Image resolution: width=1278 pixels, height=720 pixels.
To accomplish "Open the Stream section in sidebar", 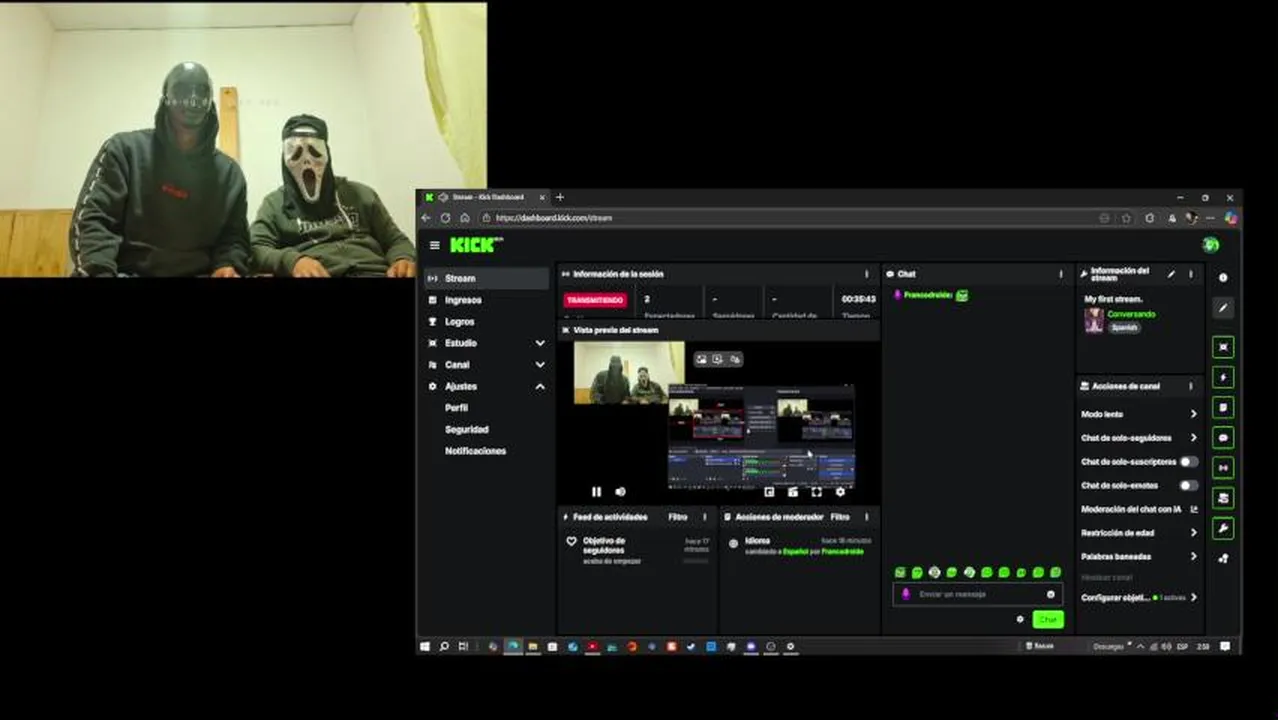I will (485, 278).
